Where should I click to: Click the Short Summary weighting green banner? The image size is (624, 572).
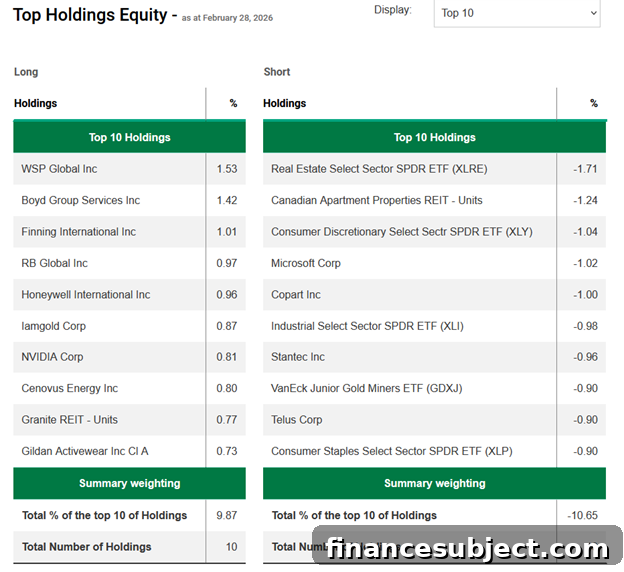click(435, 483)
